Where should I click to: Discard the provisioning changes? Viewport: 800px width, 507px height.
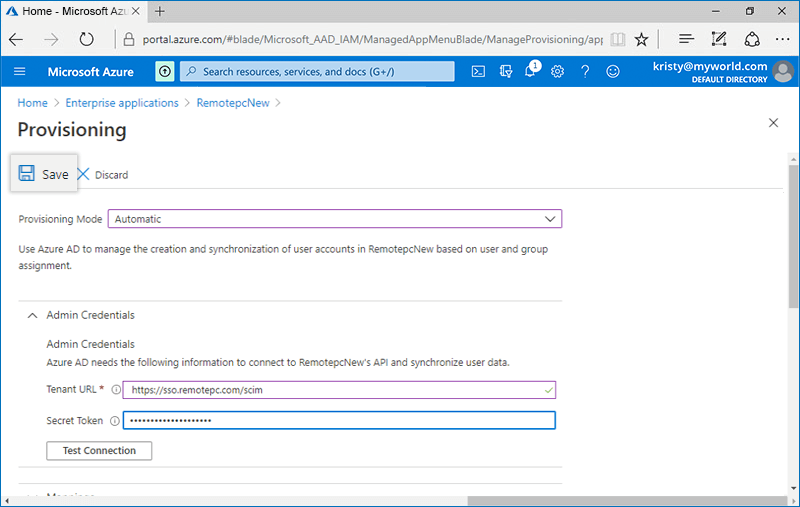tap(103, 175)
